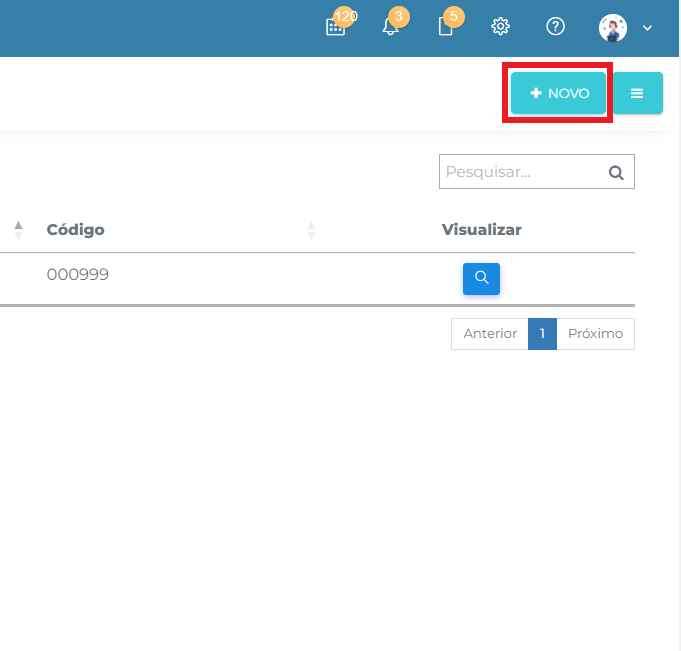Image resolution: width=681 pixels, height=651 pixels.
Task: Click the sort arrows left of Código
Action: tap(18, 230)
